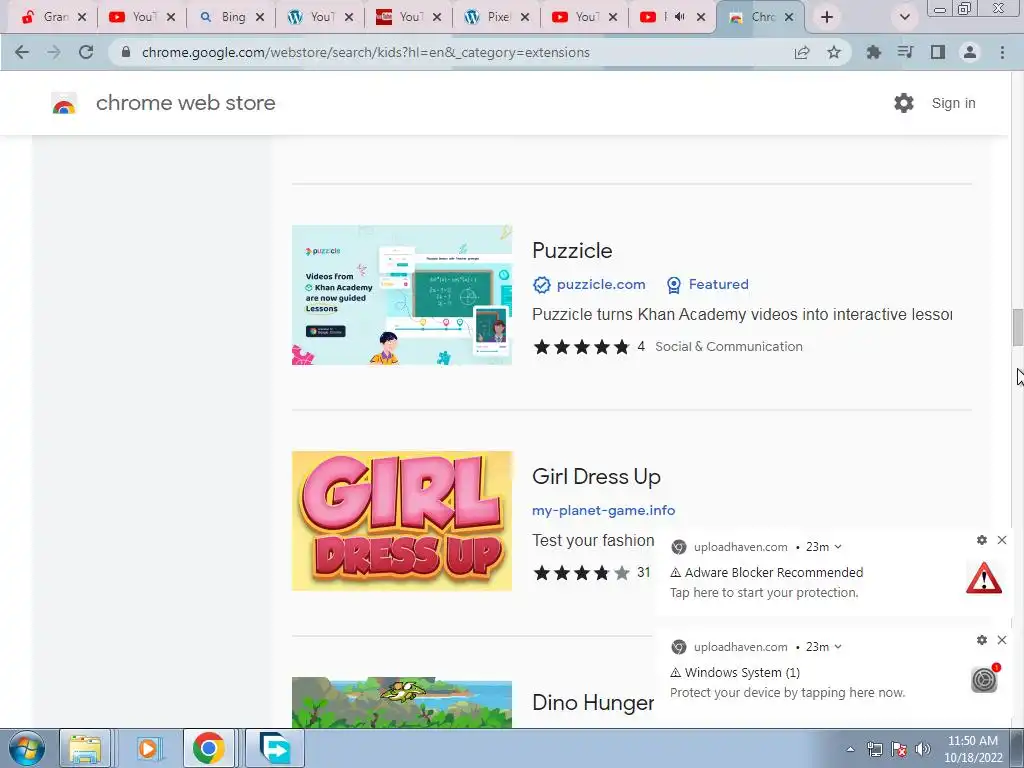
Task: Show hidden system tray icons
Action: [850, 750]
